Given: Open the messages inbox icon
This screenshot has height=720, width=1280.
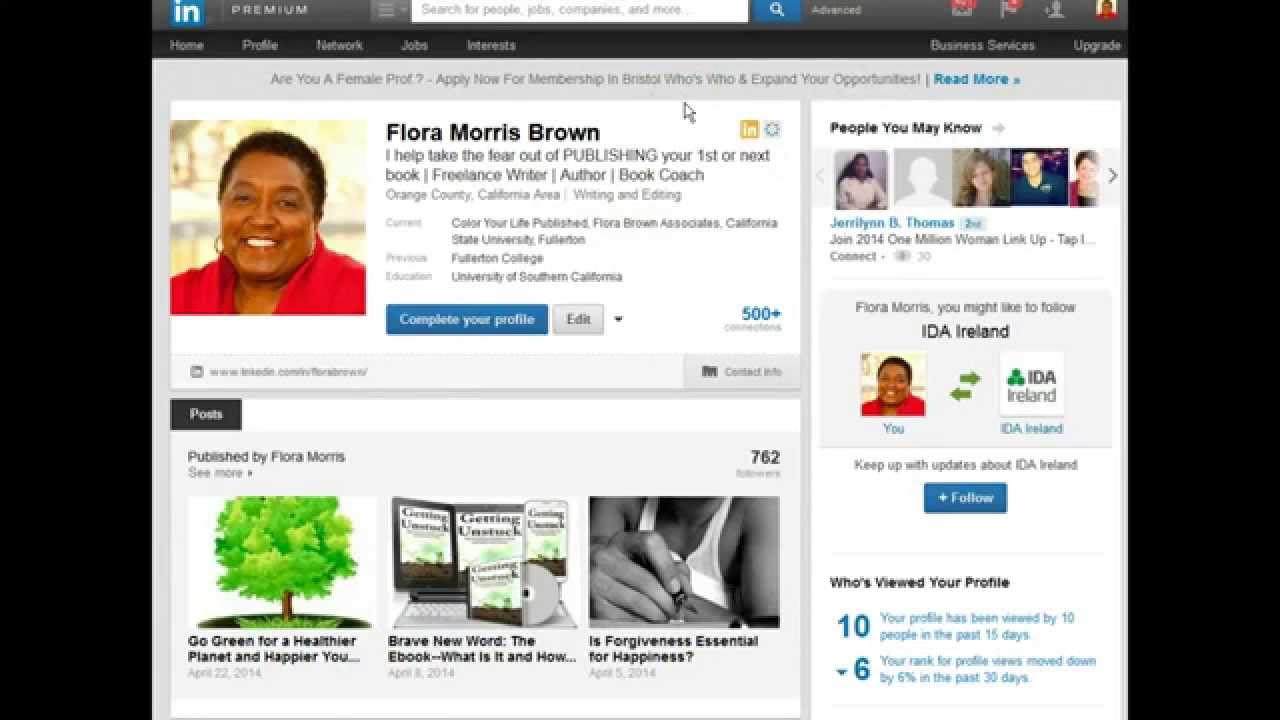Looking at the screenshot, I should 962,9.
